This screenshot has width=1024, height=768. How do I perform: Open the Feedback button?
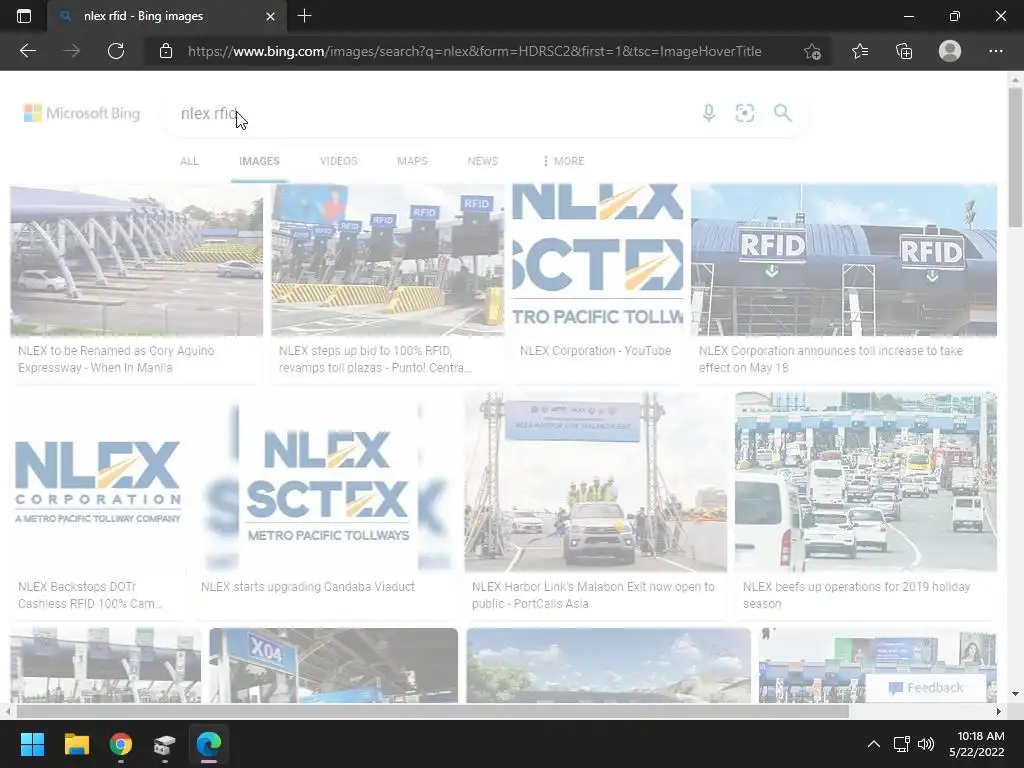(x=926, y=688)
